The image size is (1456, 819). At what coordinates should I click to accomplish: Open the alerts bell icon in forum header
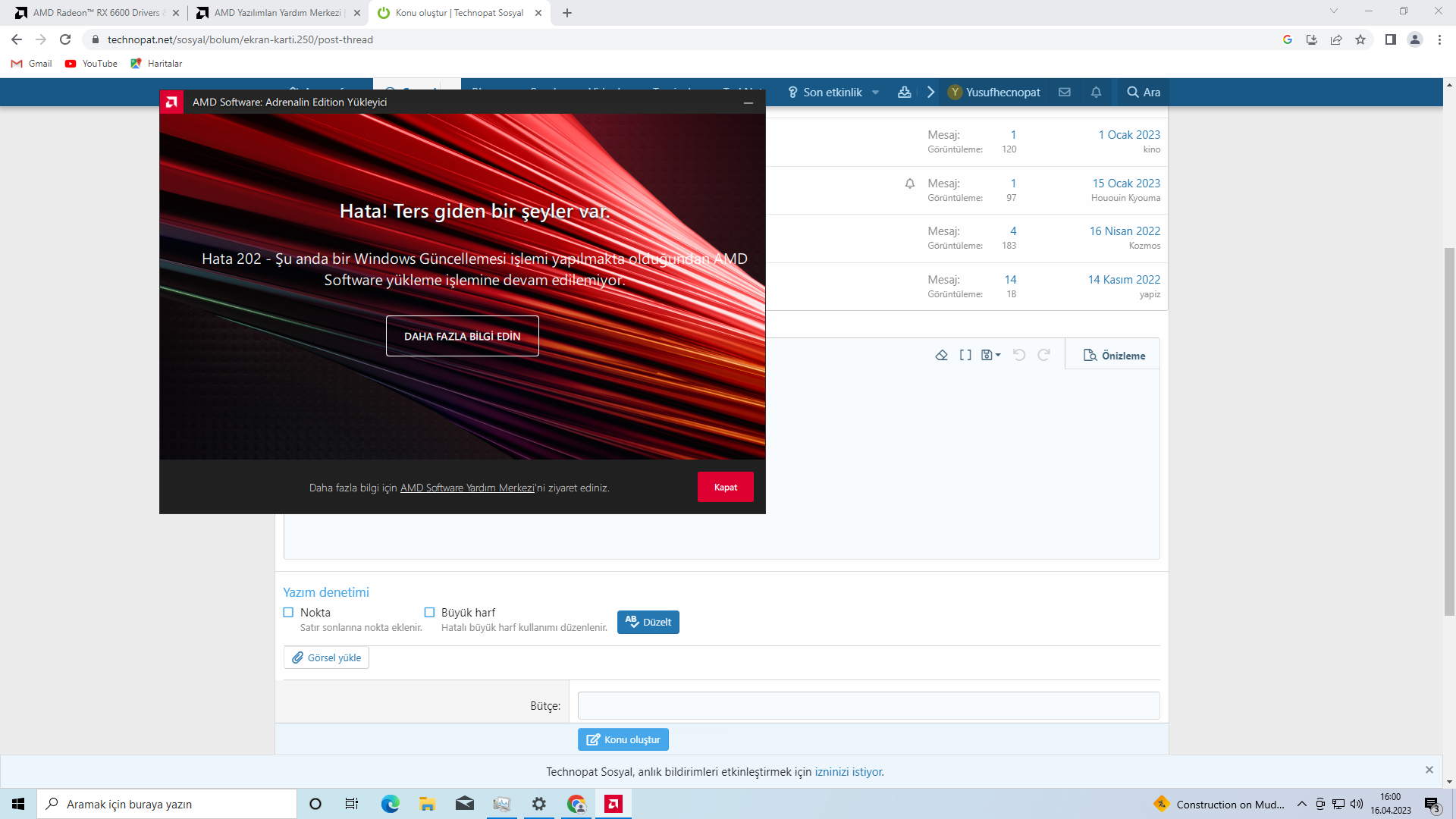coord(1096,92)
